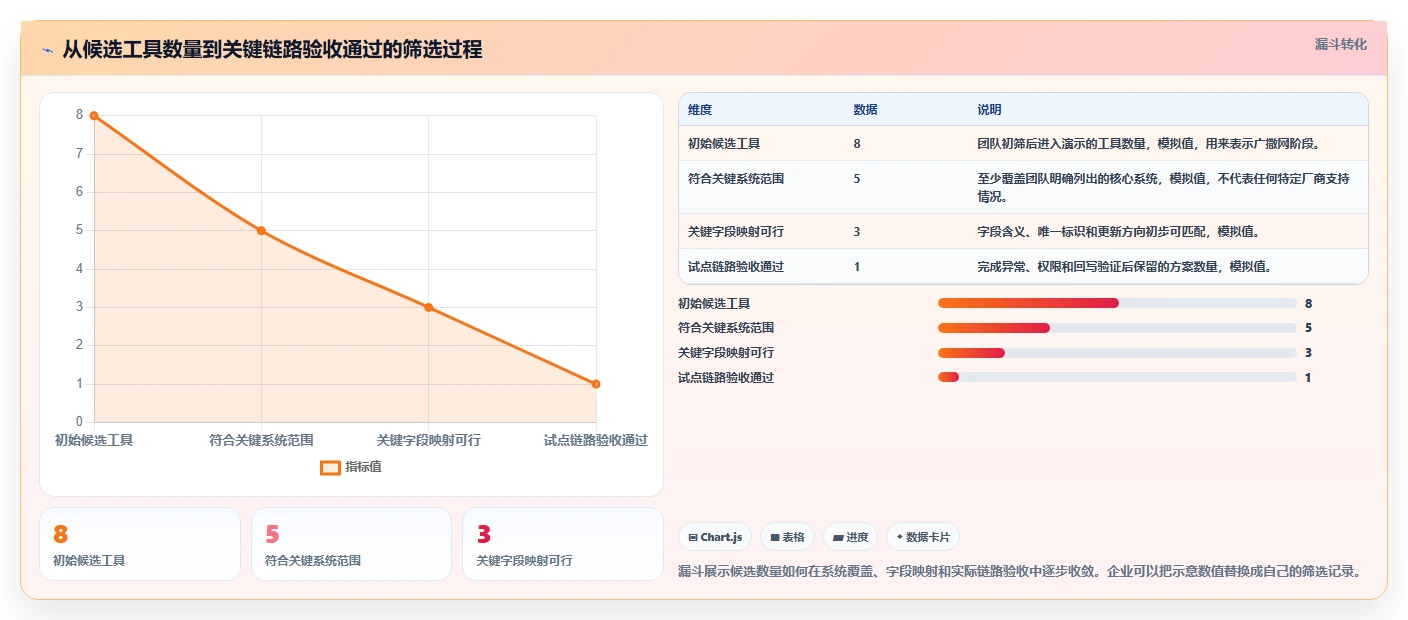
Task: Click the footer note starting 漏斗展示候选数量
Action: (1019, 571)
